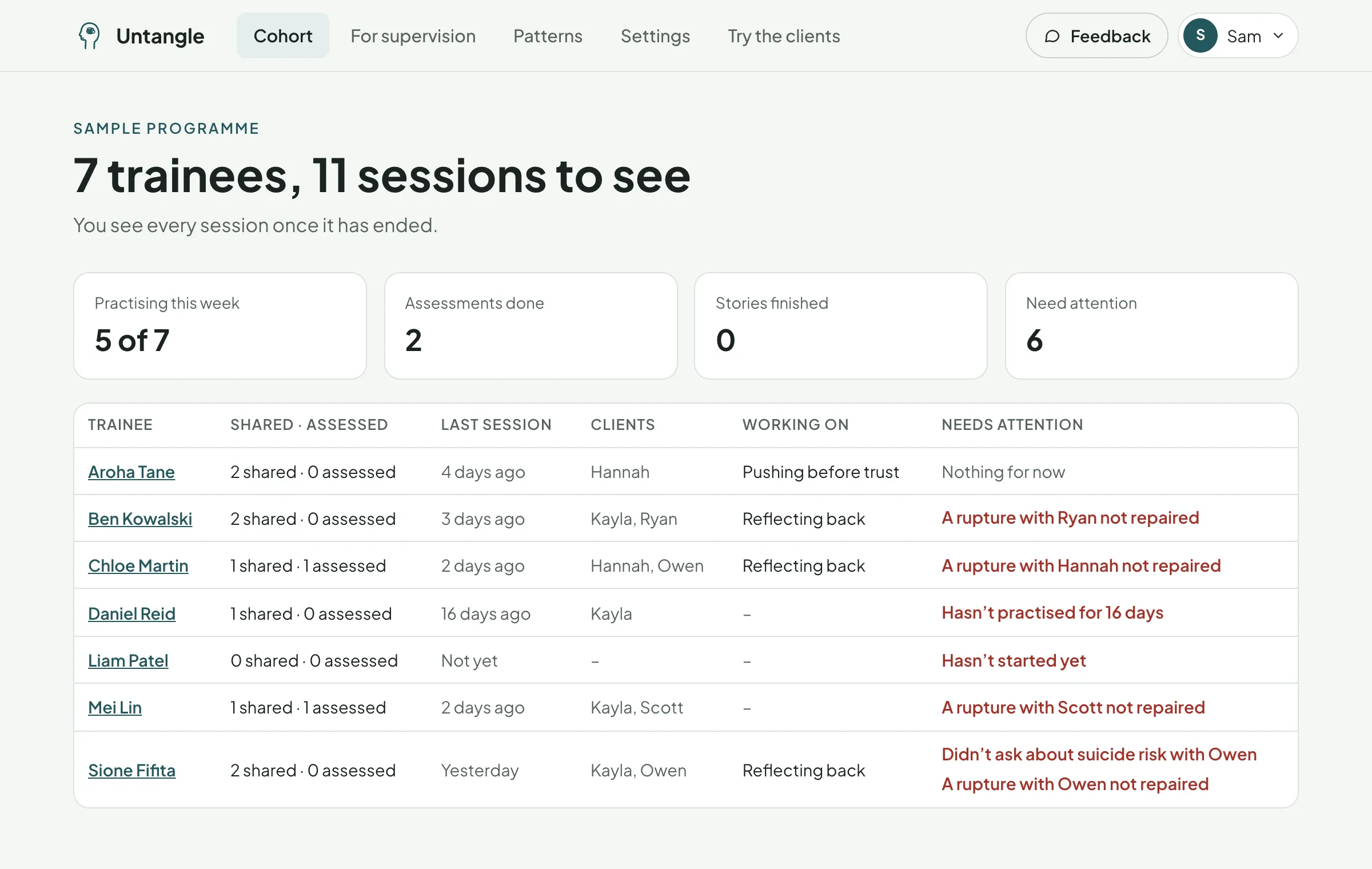Screen dimensions: 1372x869
Task: Open the For supervision tab
Action: coord(413,35)
